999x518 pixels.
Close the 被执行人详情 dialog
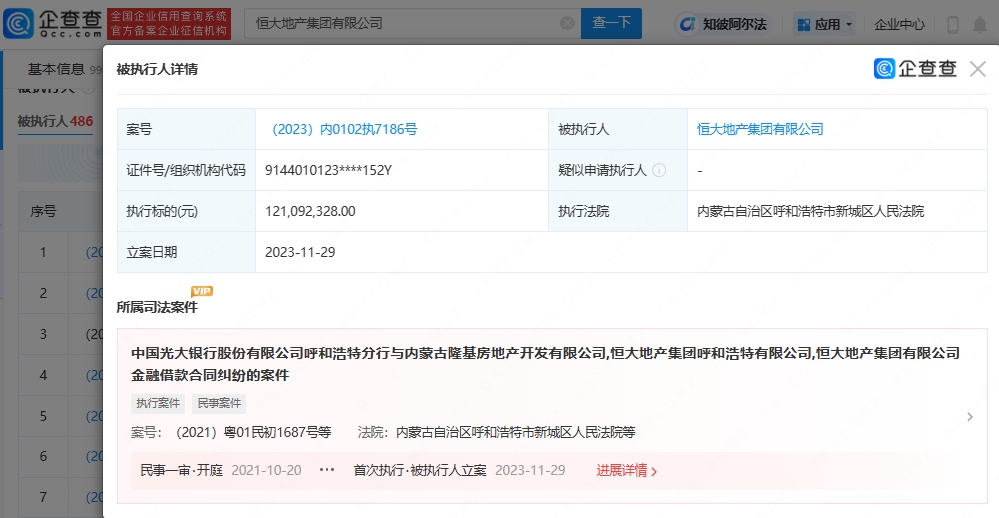977,69
